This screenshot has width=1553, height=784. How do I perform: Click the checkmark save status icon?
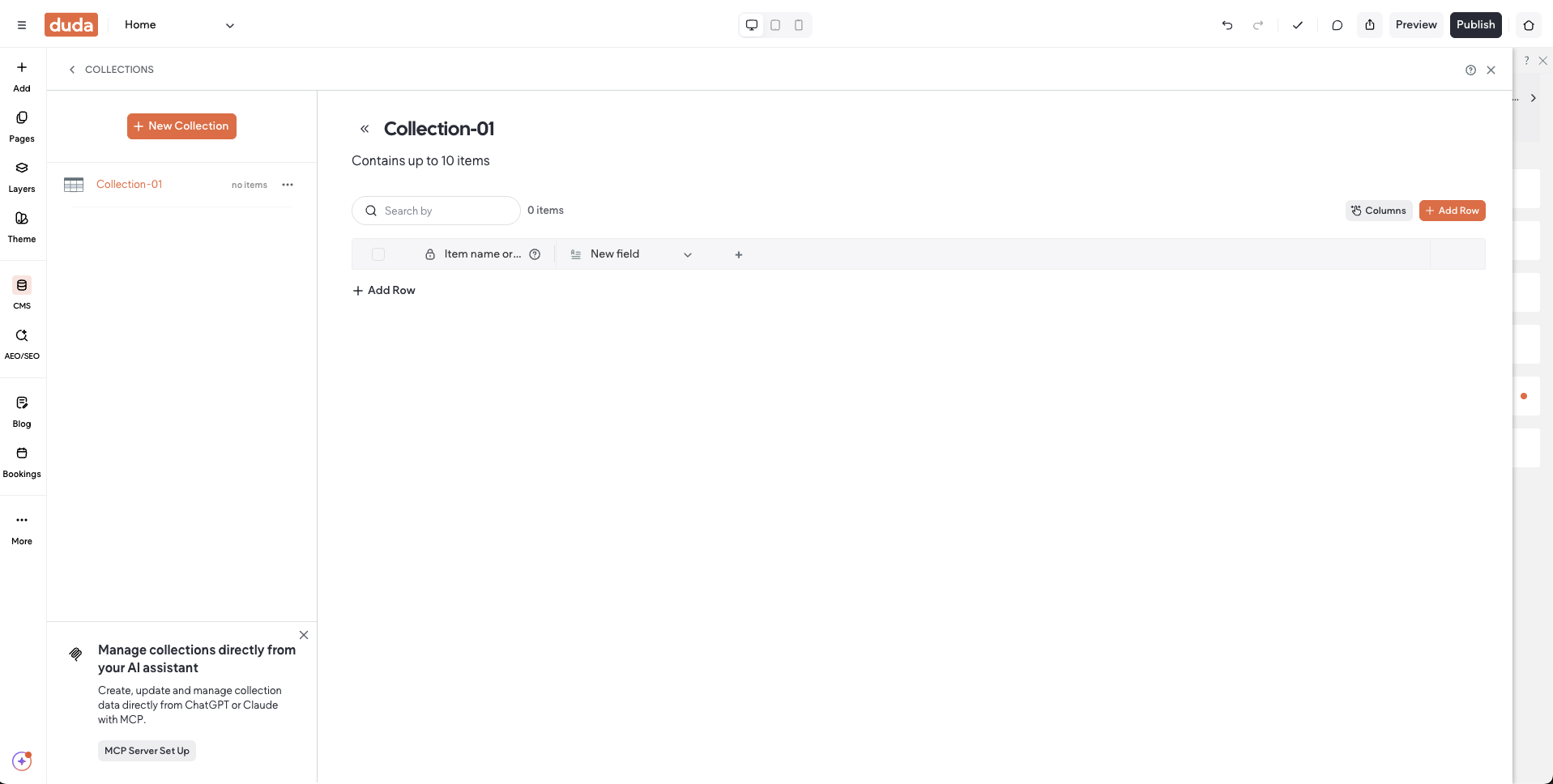coord(1298,25)
